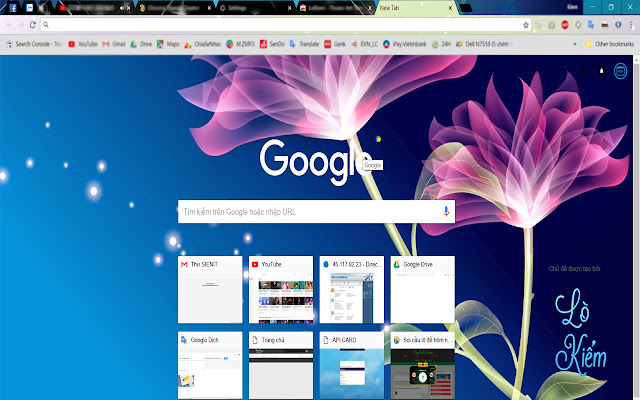The height and width of the screenshot is (400, 640).
Task: Open the M.ZMP3 bookmark
Action: click(240, 44)
